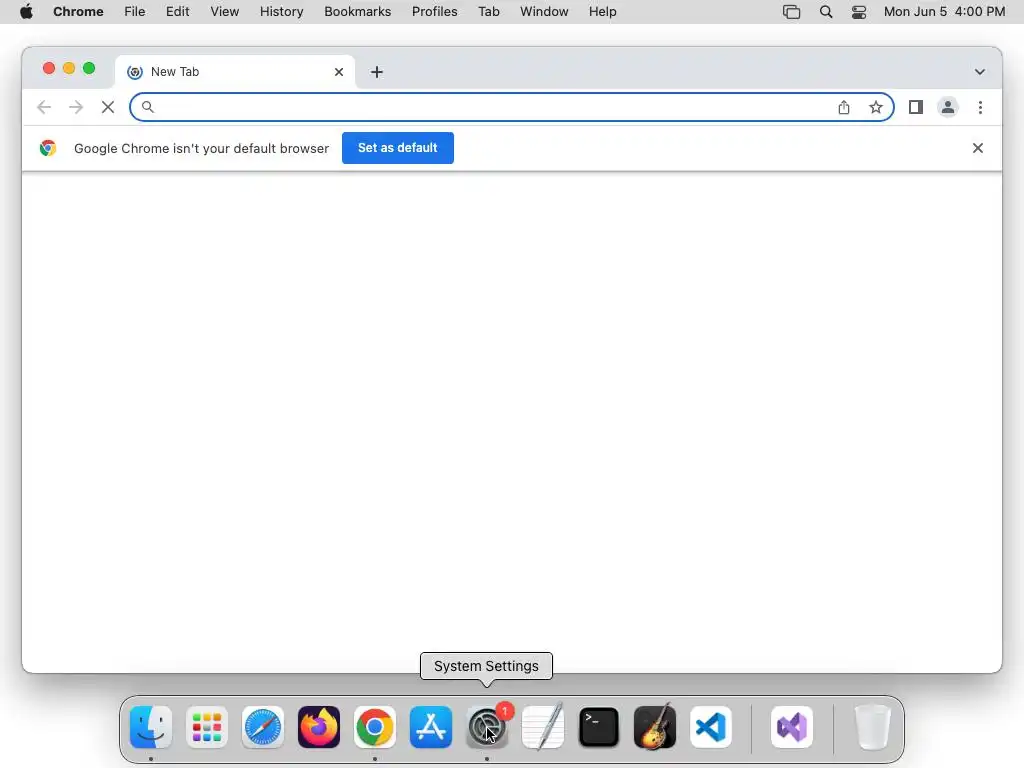The image size is (1024, 768).
Task: Launch GarageBand from the Dock
Action: tap(655, 727)
